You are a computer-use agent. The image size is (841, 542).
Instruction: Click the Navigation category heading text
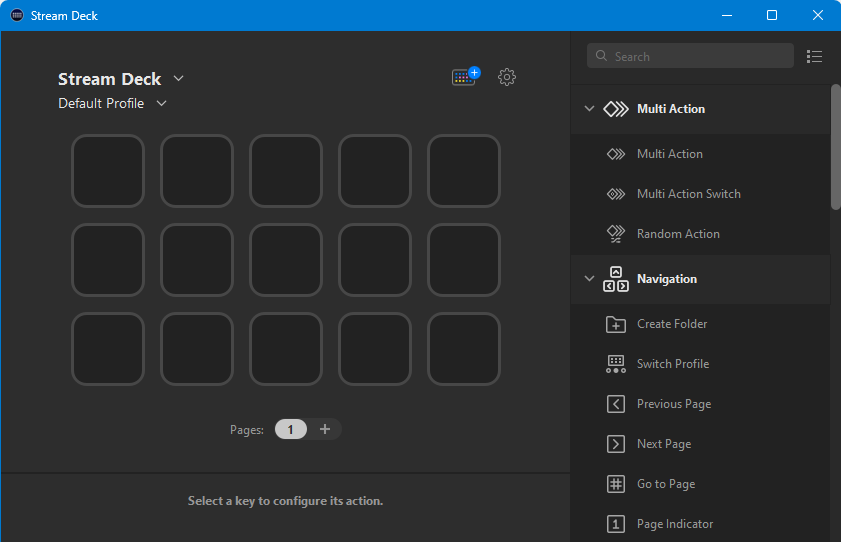[667, 279]
